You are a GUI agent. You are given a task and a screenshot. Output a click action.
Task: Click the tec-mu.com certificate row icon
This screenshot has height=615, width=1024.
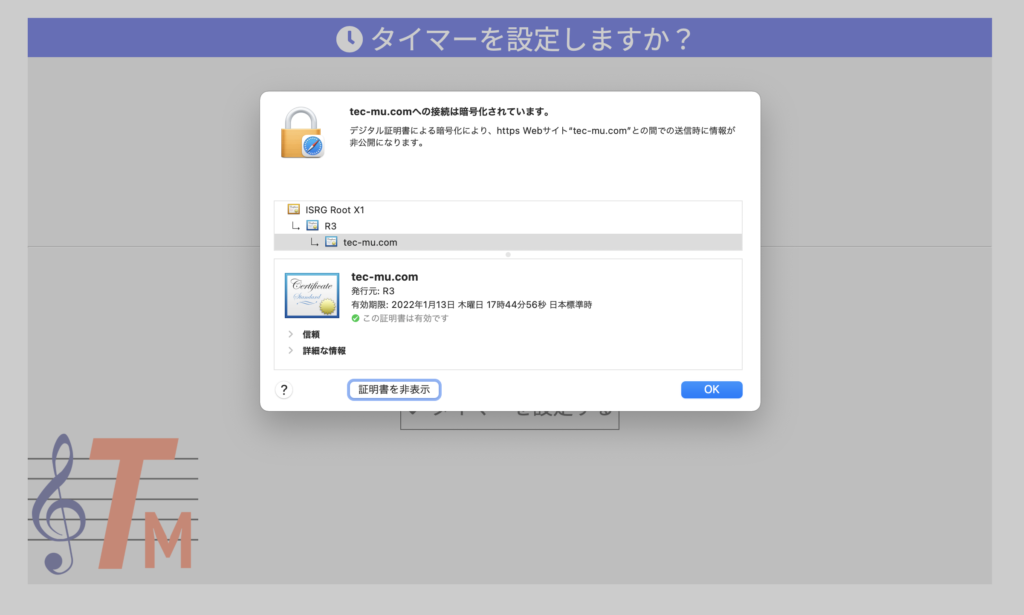coord(332,242)
